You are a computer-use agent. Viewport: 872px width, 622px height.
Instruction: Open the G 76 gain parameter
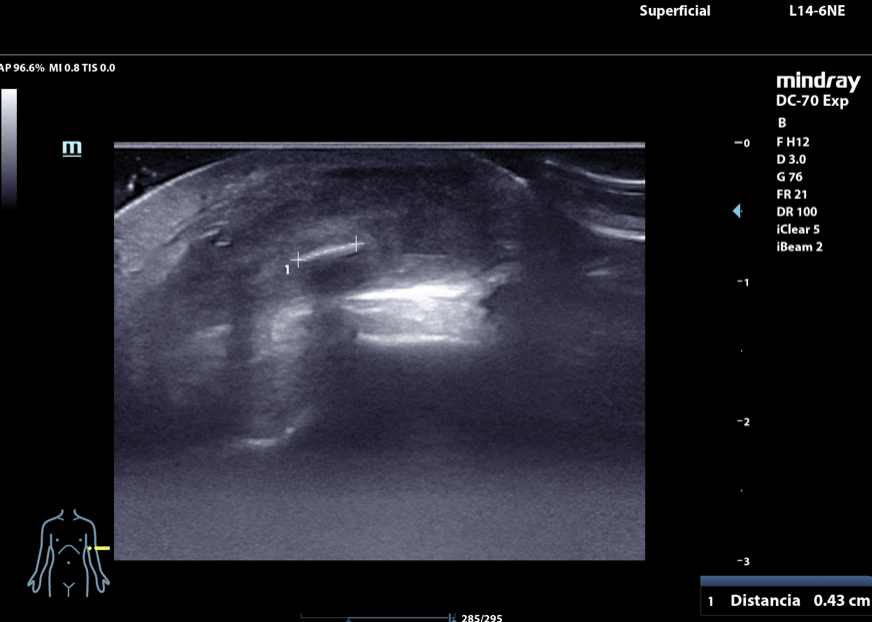[789, 177]
